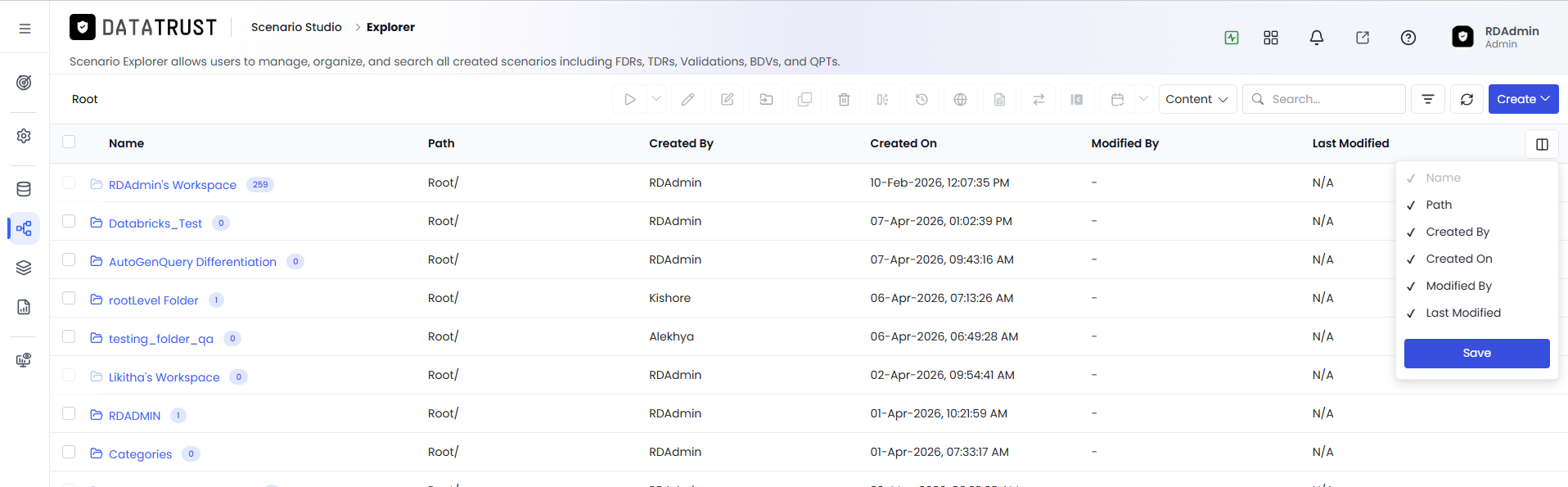Open the testing_folder_qa folder
The width and height of the screenshot is (1568, 487).
coord(161,339)
